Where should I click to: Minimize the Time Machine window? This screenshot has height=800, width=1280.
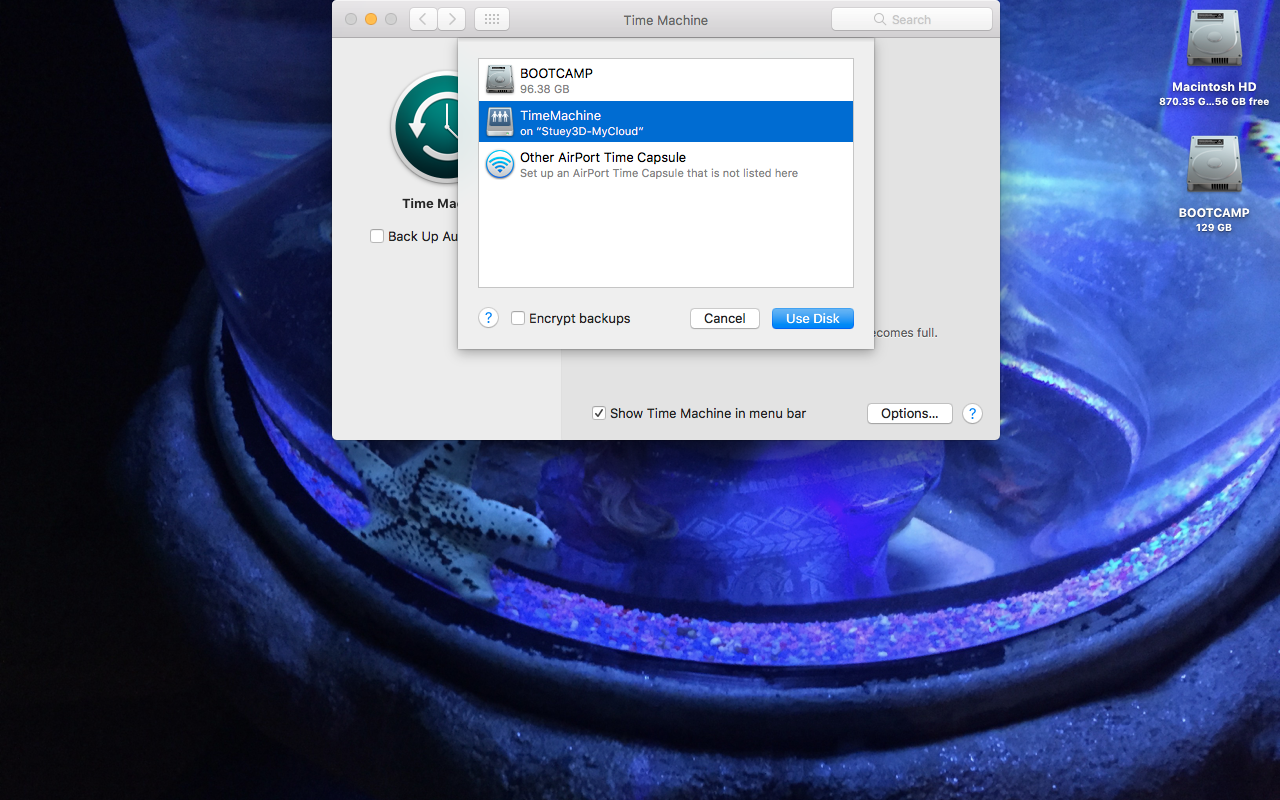371,19
